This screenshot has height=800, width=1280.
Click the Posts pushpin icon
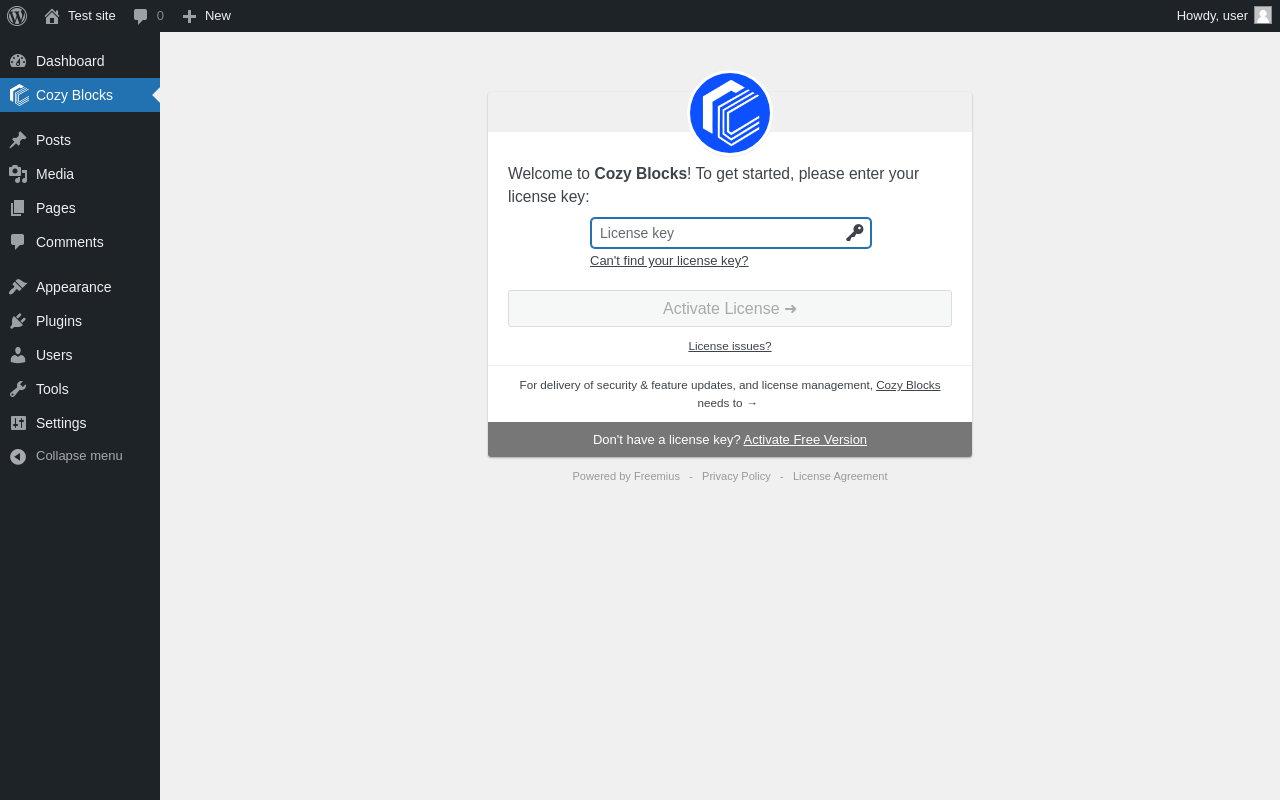coord(18,140)
